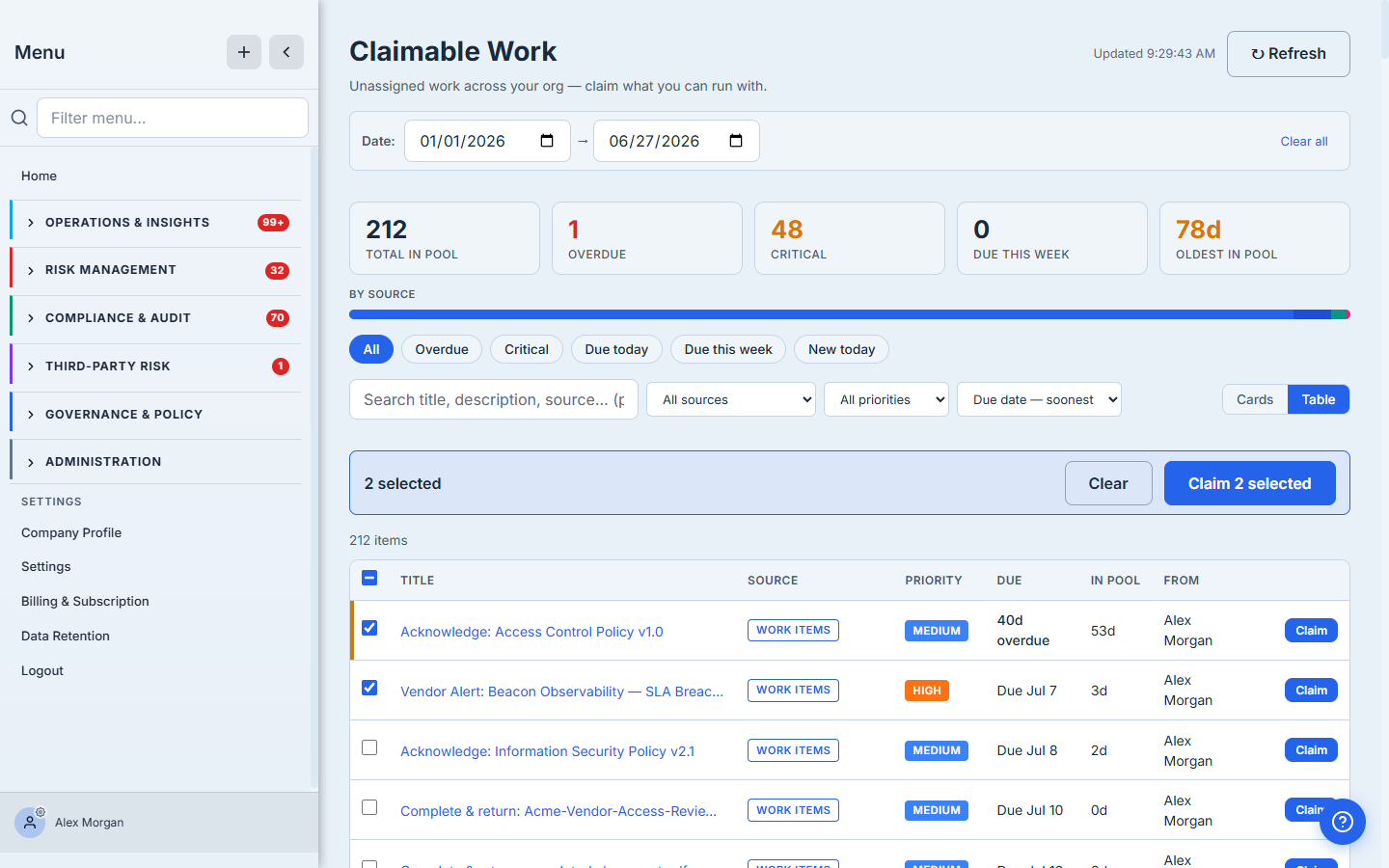Viewport: 1389px width, 868px height.
Task: Click Logout in the sidebar
Action: pyautogui.click(x=42, y=670)
